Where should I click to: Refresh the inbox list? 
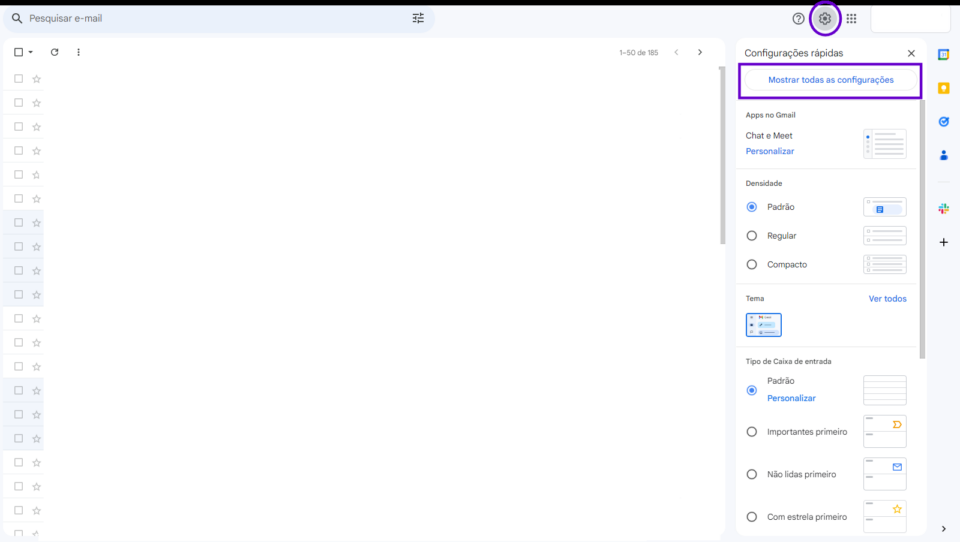(54, 52)
